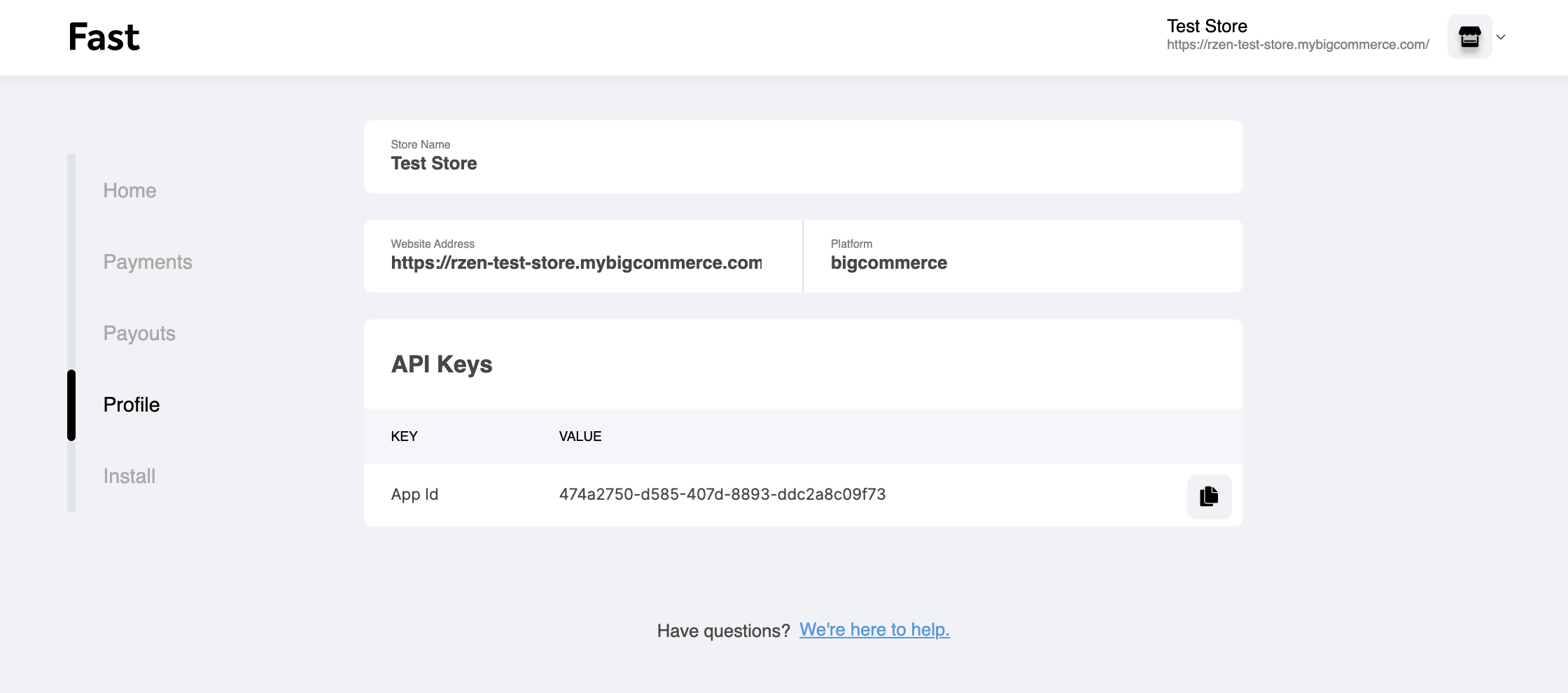Screen dimensions: 1568x693
Task: Select the App Id value text
Action: pos(722,494)
